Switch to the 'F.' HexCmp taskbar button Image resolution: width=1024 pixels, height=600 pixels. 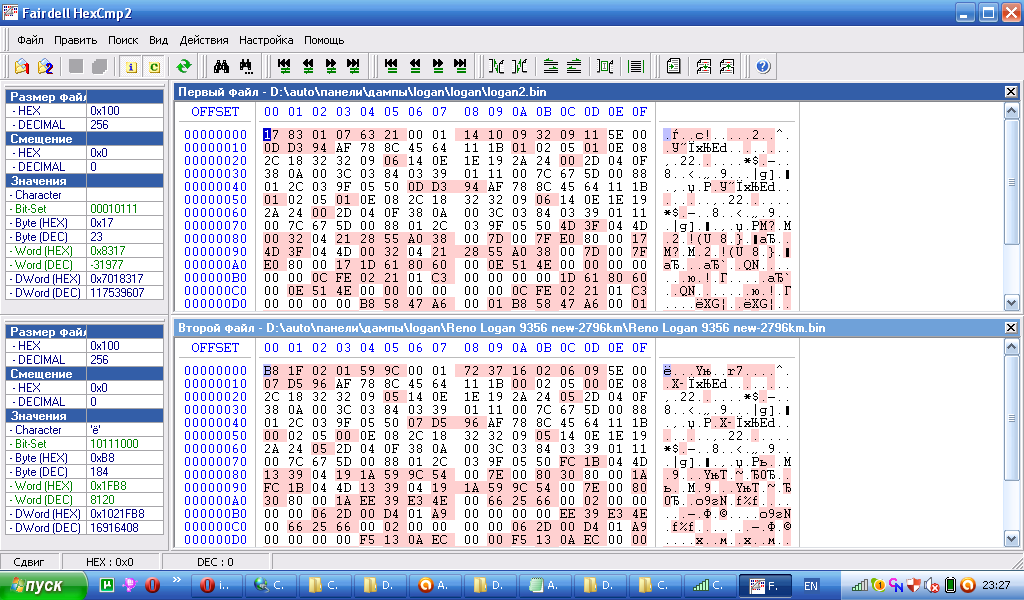point(765,585)
